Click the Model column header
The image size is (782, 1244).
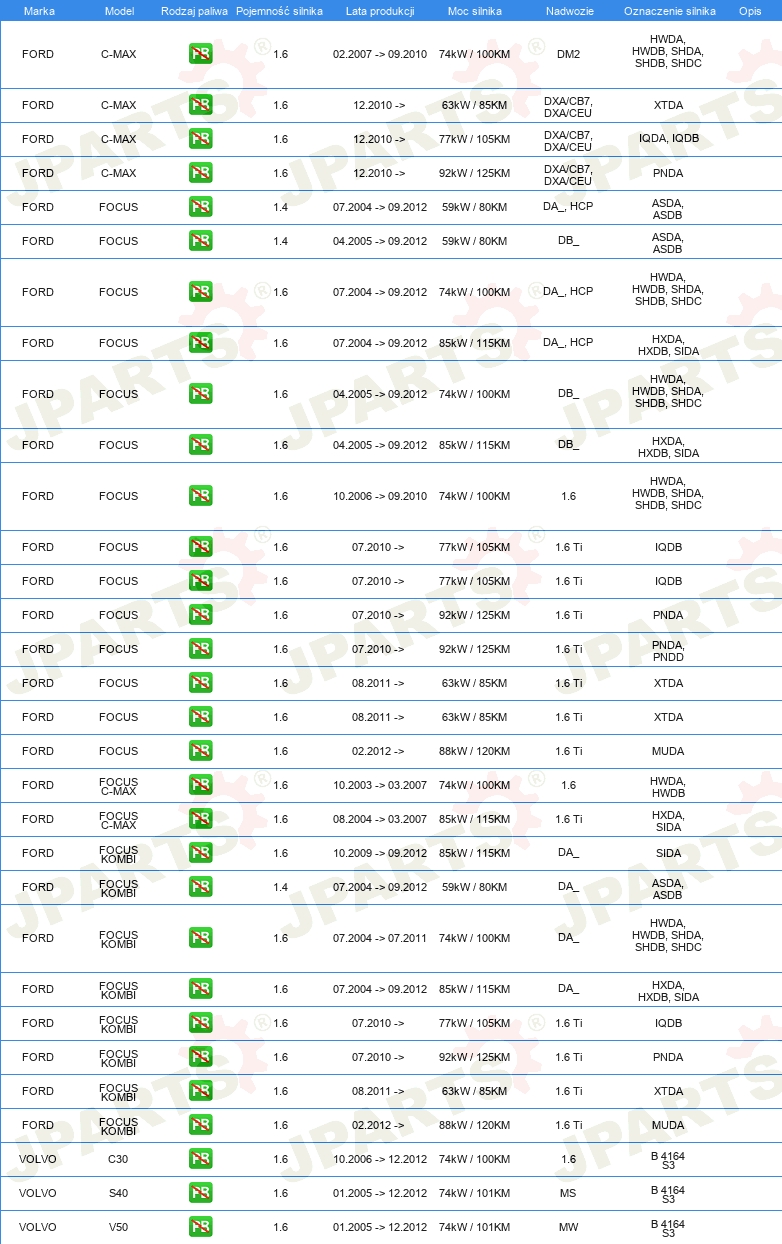tap(119, 10)
